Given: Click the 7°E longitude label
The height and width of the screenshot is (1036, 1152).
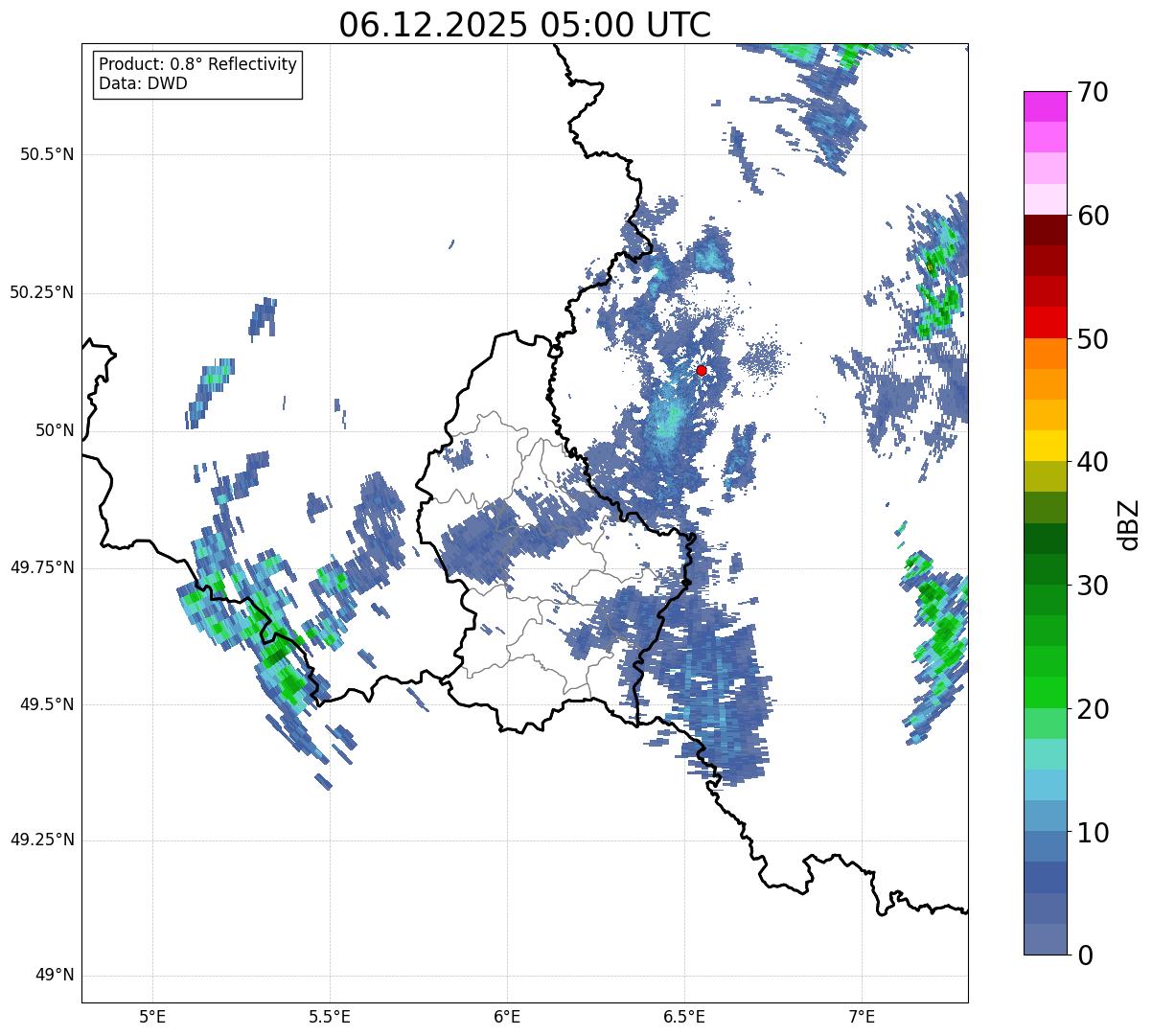Looking at the screenshot, I should pyautogui.click(x=862, y=1016).
